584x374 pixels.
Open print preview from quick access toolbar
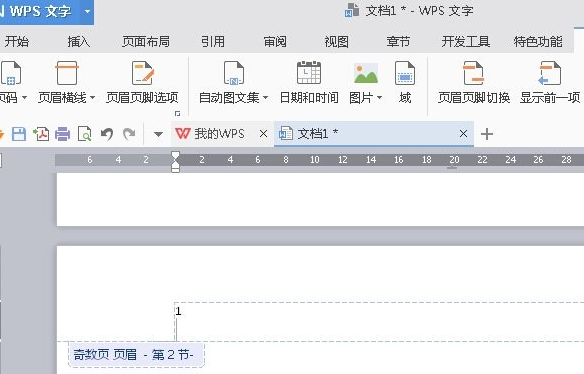pyautogui.click(x=85, y=134)
